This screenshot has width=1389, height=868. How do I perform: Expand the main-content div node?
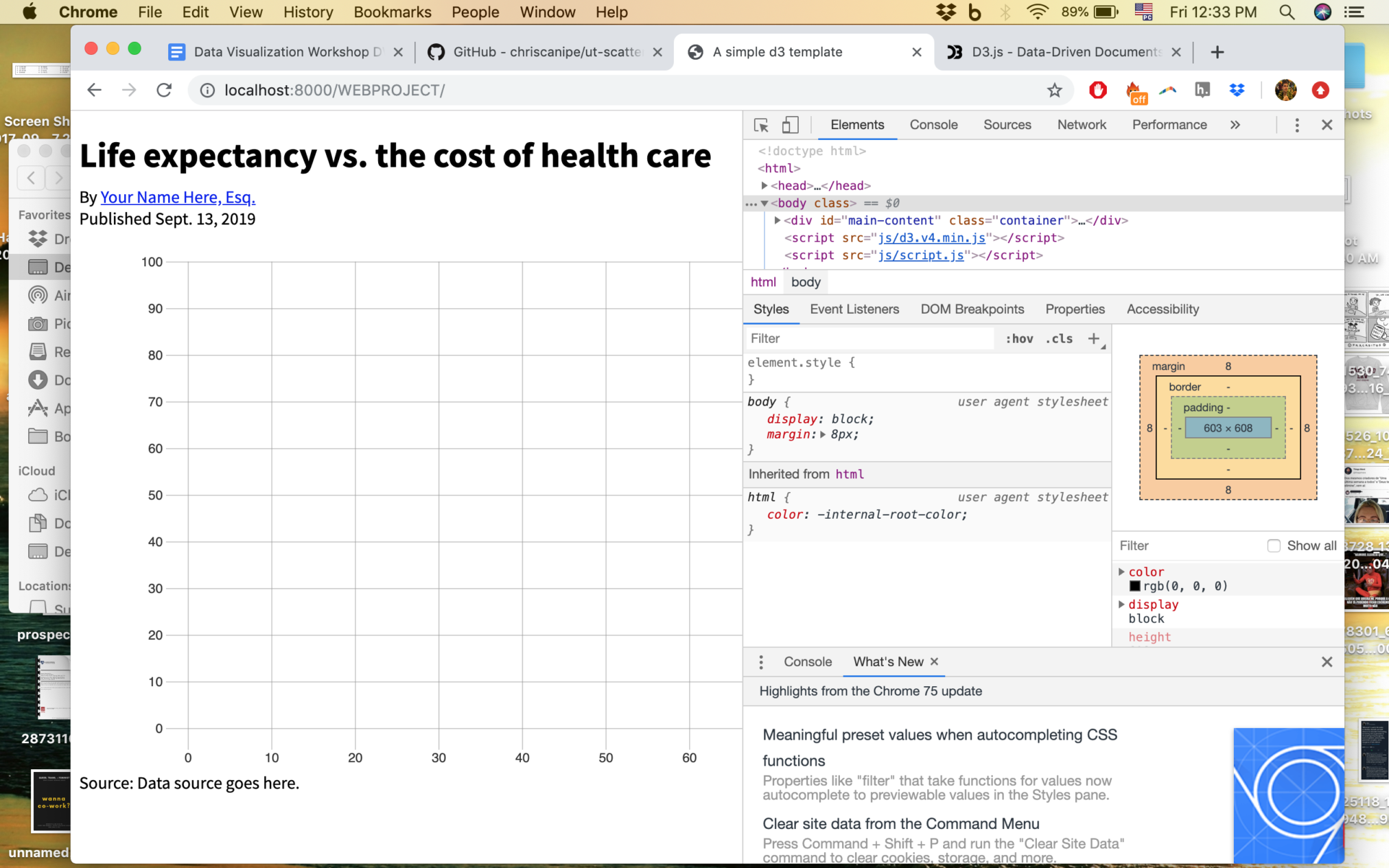[x=777, y=220]
